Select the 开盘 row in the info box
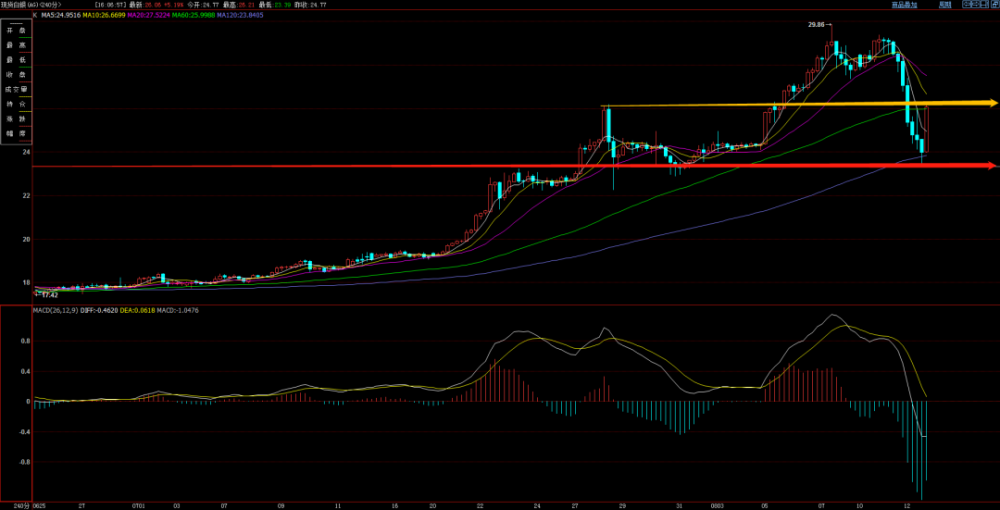 coord(17,30)
